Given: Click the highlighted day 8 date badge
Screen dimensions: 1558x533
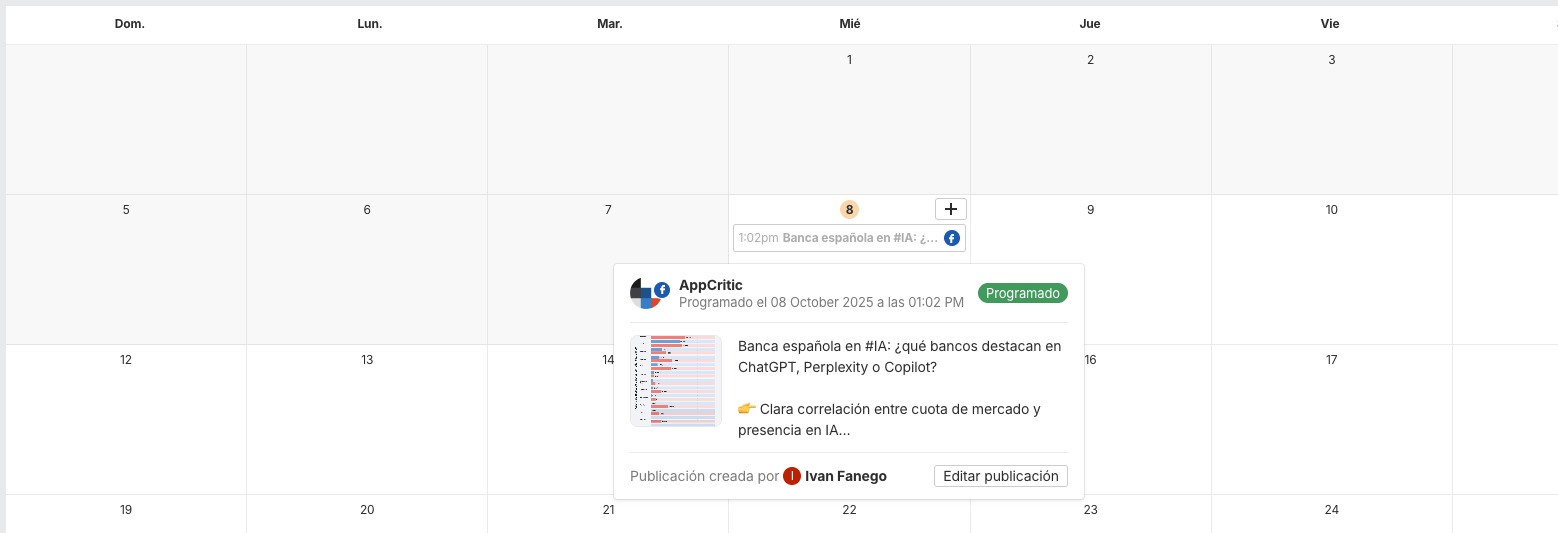Looking at the screenshot, I should coord(849,210).
